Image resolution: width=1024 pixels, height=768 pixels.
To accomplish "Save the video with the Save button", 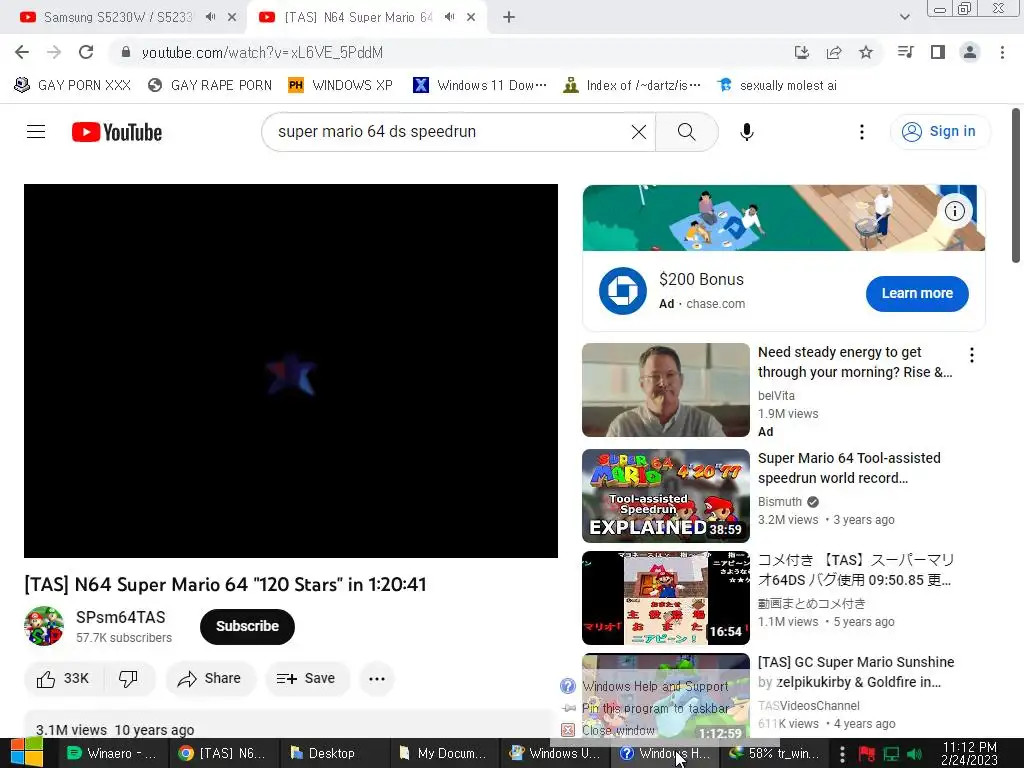I will (x=307, y=679).
